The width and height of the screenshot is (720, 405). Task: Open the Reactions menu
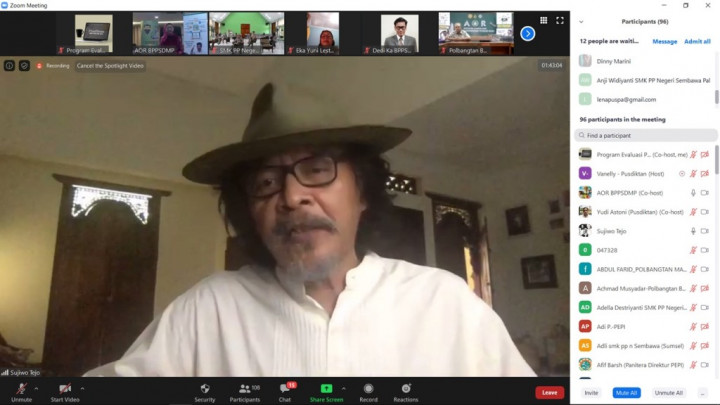[405, 388]
